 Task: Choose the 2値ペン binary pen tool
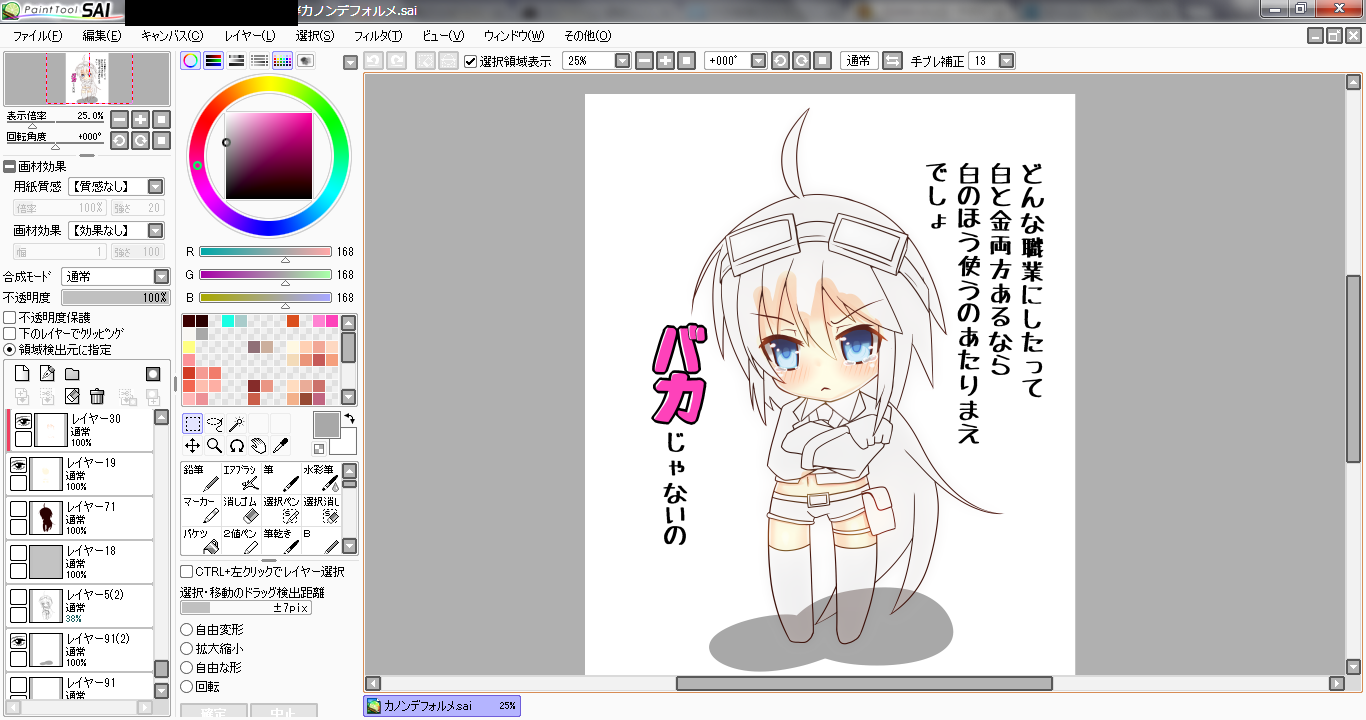(240, 542)
